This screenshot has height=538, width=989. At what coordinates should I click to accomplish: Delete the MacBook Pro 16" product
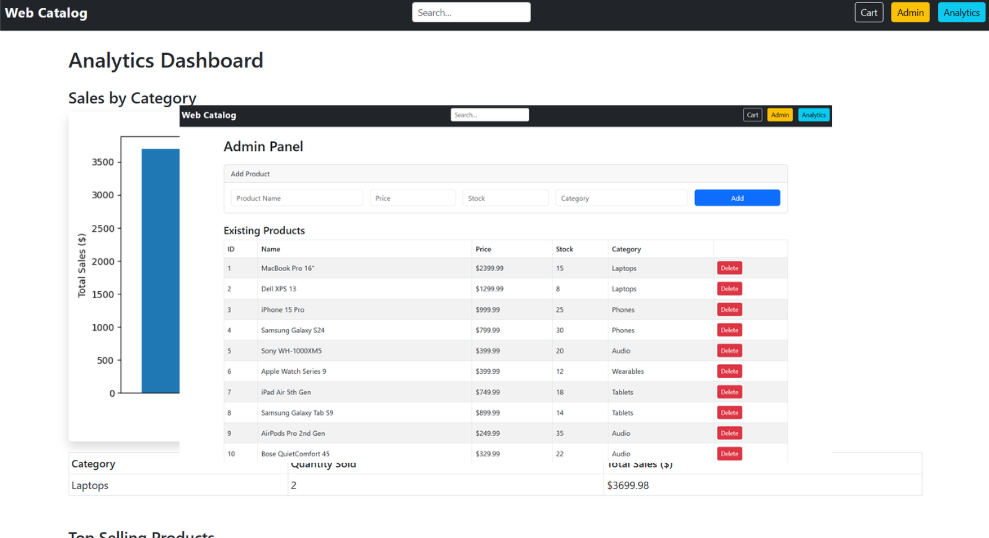click(x=729, y=268)
